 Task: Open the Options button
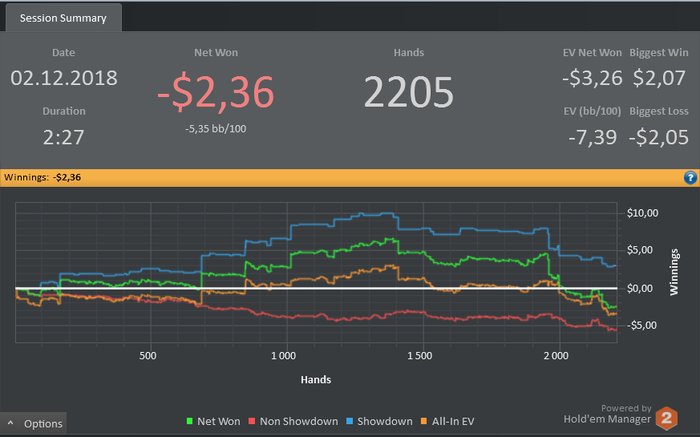[33, 423]
